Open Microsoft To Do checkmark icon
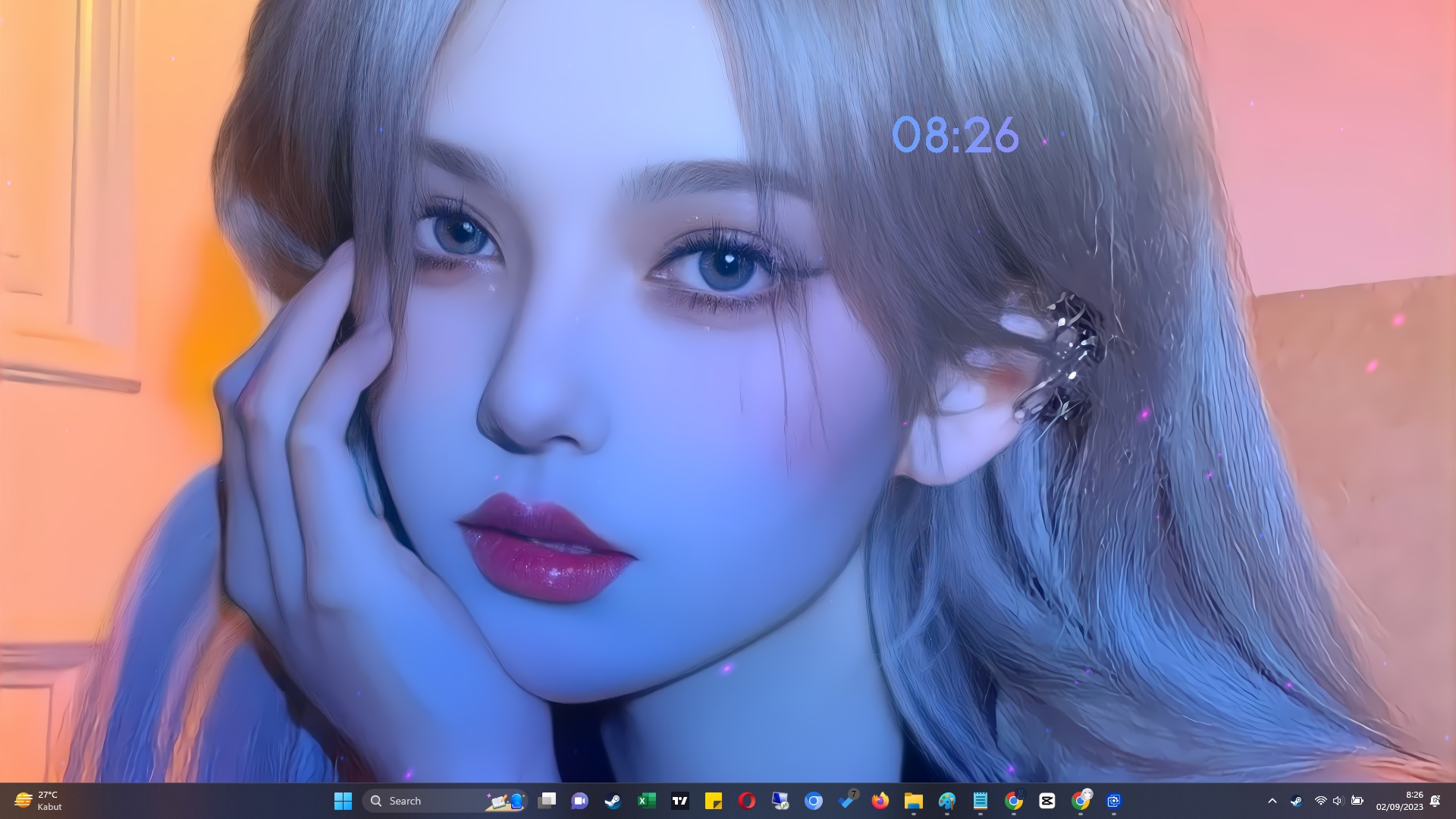 point(846,801)
